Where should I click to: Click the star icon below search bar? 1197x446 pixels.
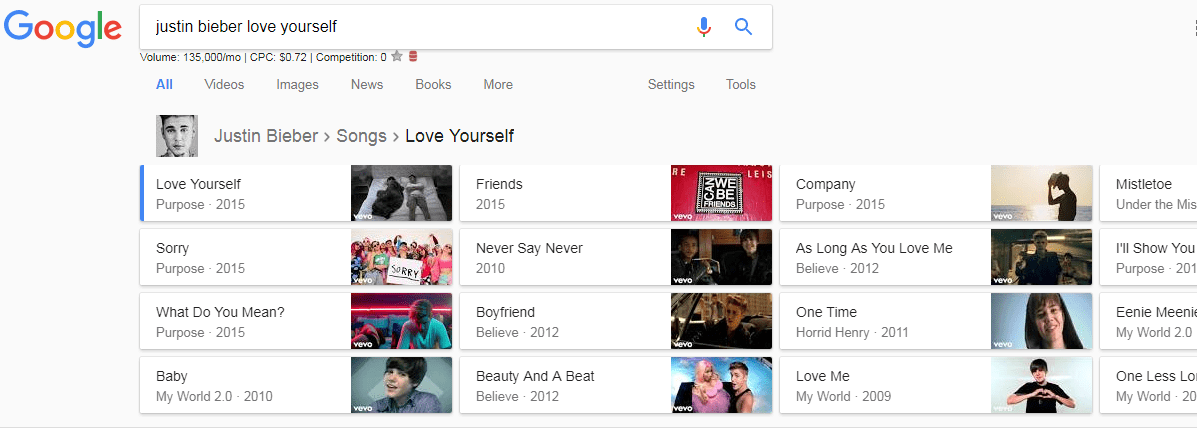[x=397, y=57]
